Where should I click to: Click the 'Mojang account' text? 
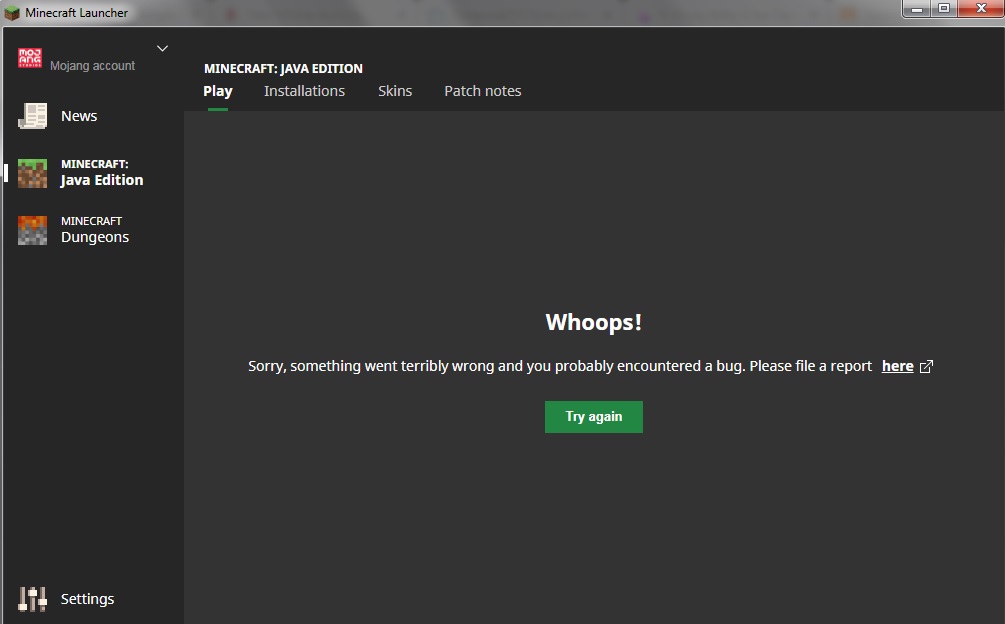coord(92,65)
